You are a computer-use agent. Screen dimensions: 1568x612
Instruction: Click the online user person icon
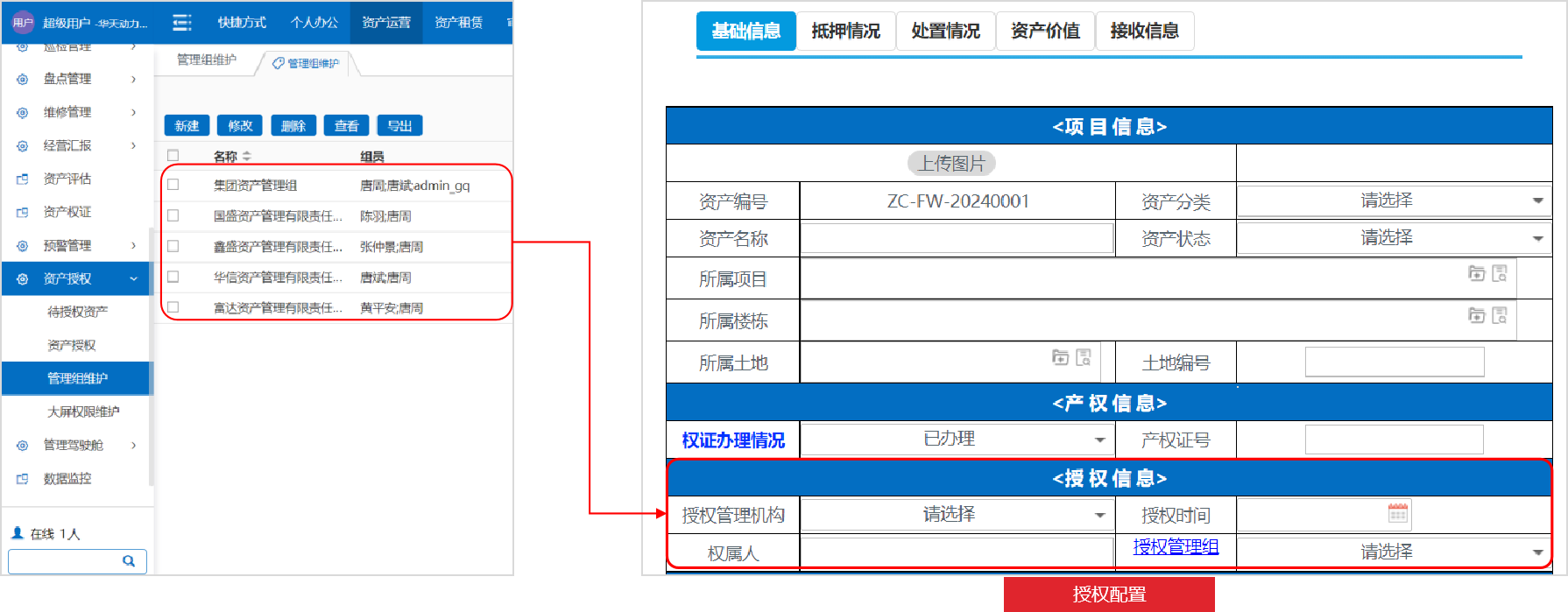point(18,532)
